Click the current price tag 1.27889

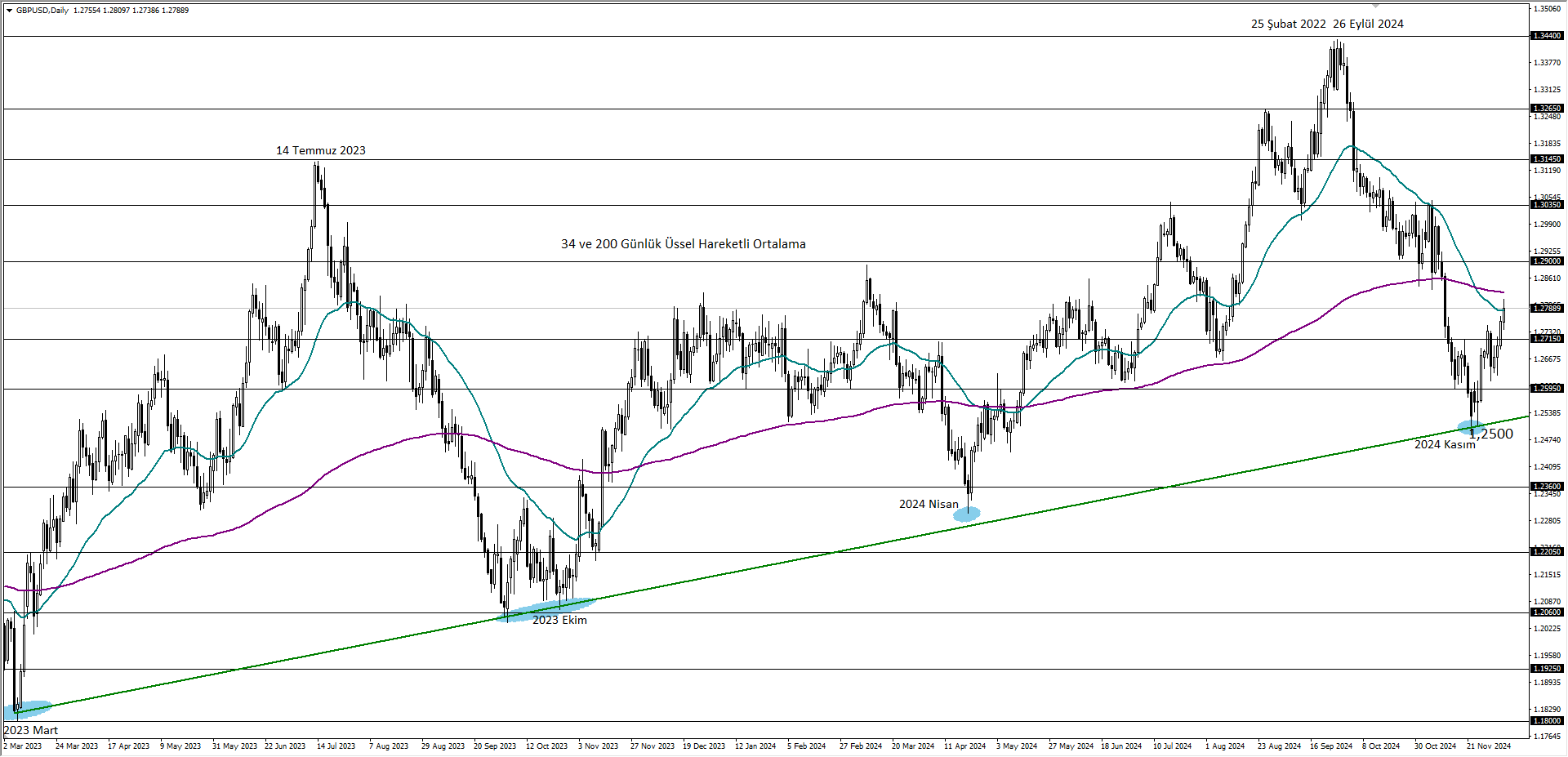click(1547, 308)
